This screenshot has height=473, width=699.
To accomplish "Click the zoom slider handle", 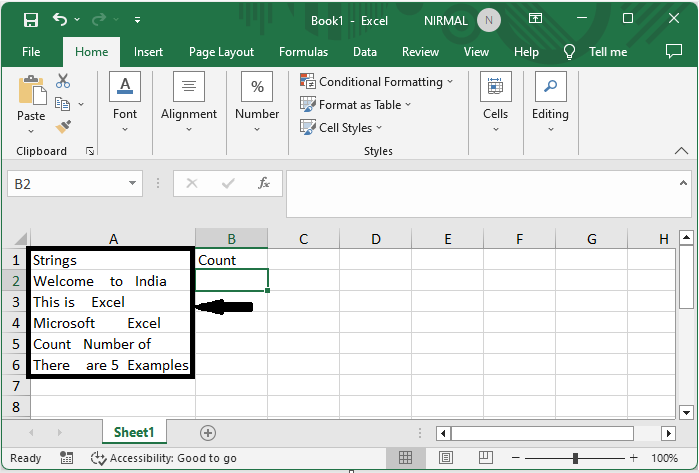I will (x=576, y=458).
